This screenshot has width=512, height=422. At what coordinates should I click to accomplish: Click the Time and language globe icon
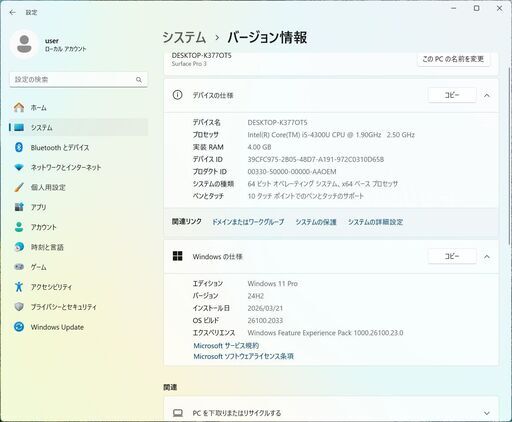click(19, 247)
